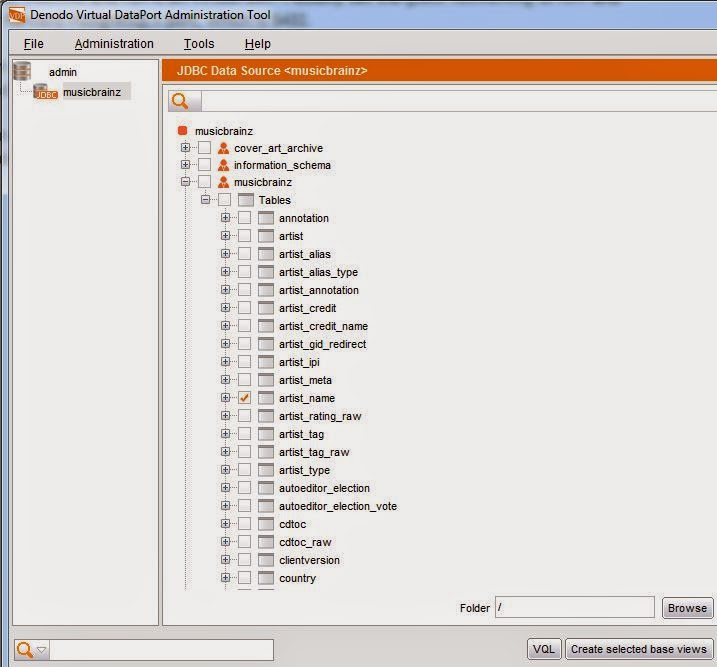Expand the information_schema node
717x667 pixels.
pyautogui.click(x=185, y=164)
